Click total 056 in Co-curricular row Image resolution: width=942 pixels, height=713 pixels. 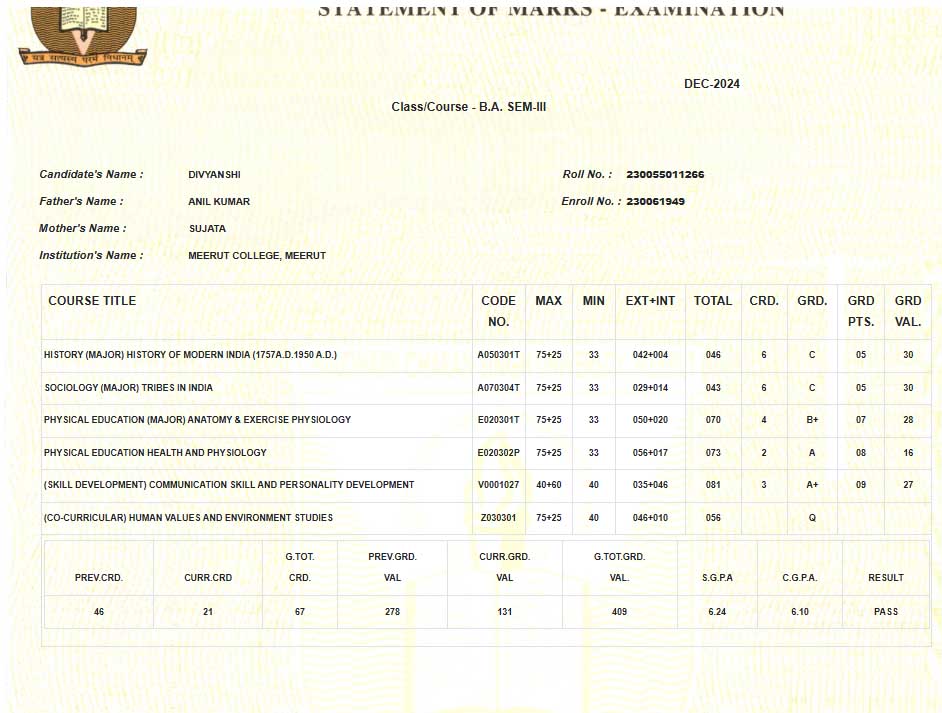pos(713,518)
